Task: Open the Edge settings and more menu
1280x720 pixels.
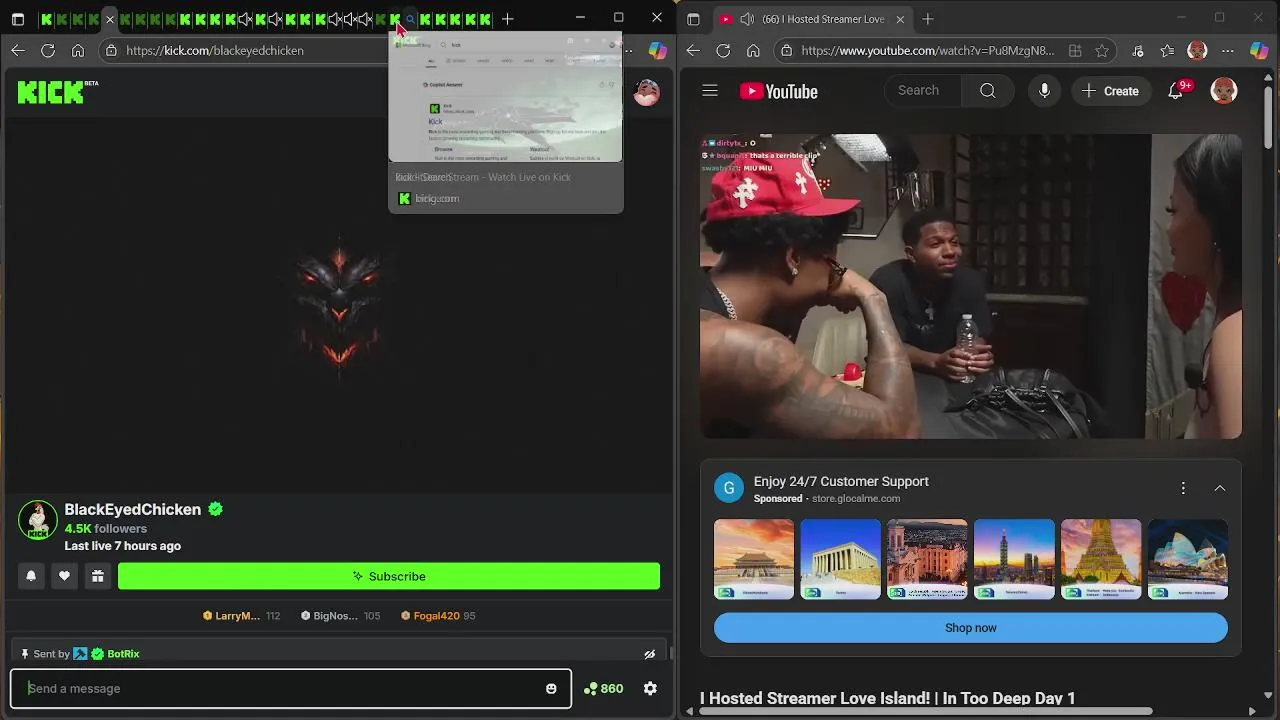Action: pyautogui.click(x=1228, y=50)
